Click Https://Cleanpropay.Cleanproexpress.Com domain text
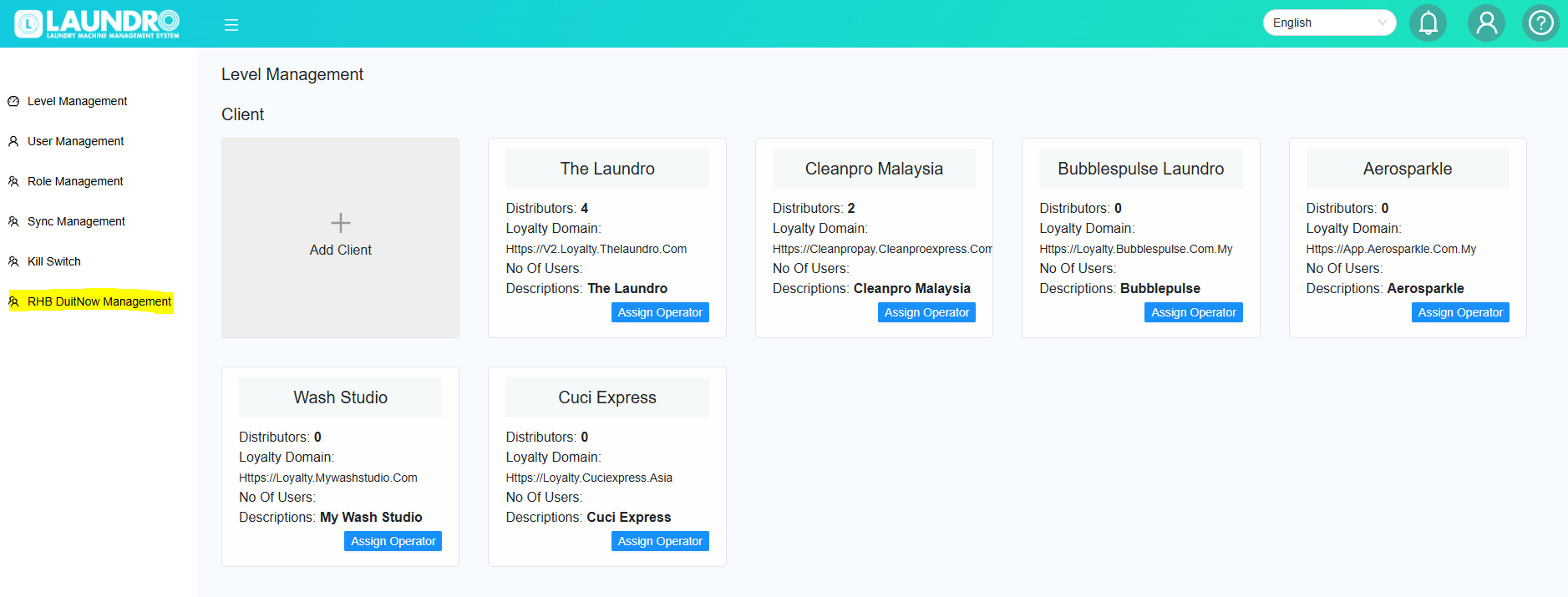Image resolution: width=1568 pixels, height=597 pixels. [882, 249]
